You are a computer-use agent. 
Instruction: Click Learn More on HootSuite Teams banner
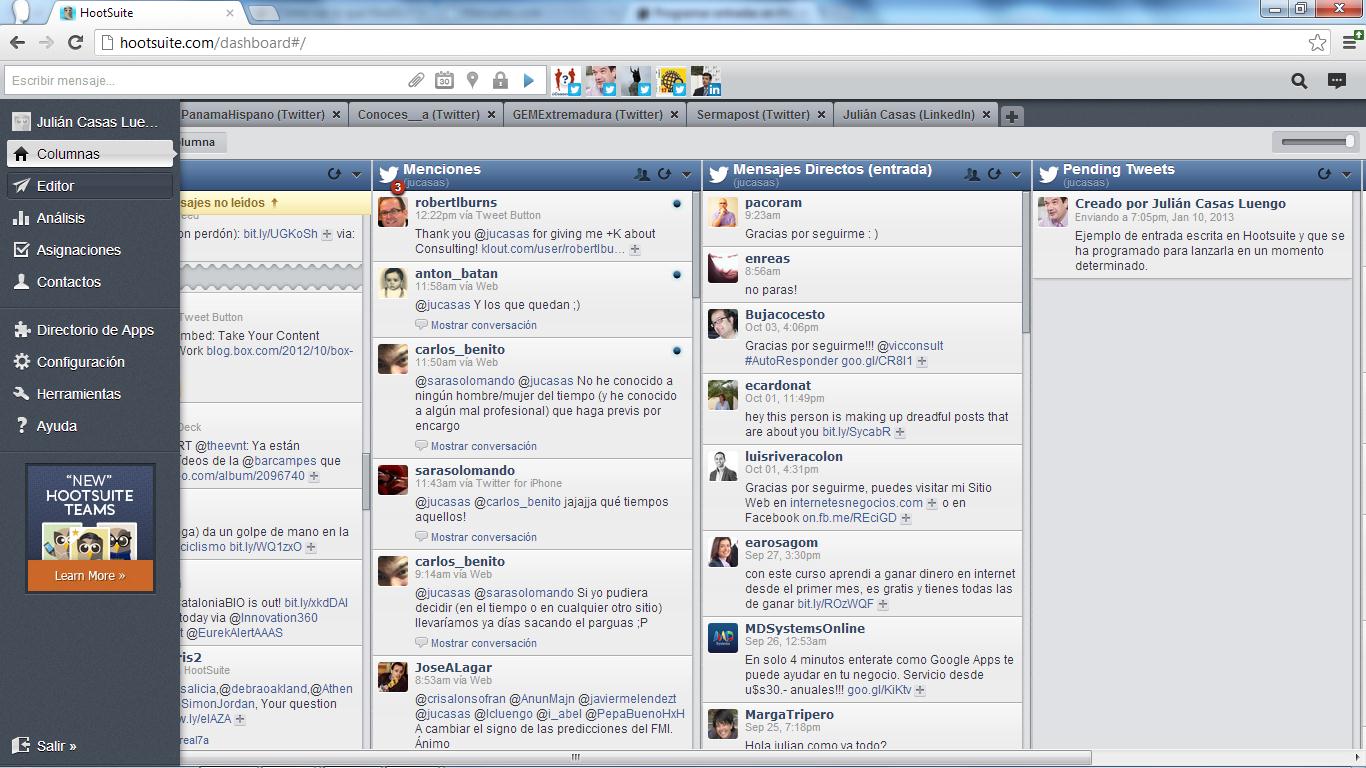(x=90, y=576)
